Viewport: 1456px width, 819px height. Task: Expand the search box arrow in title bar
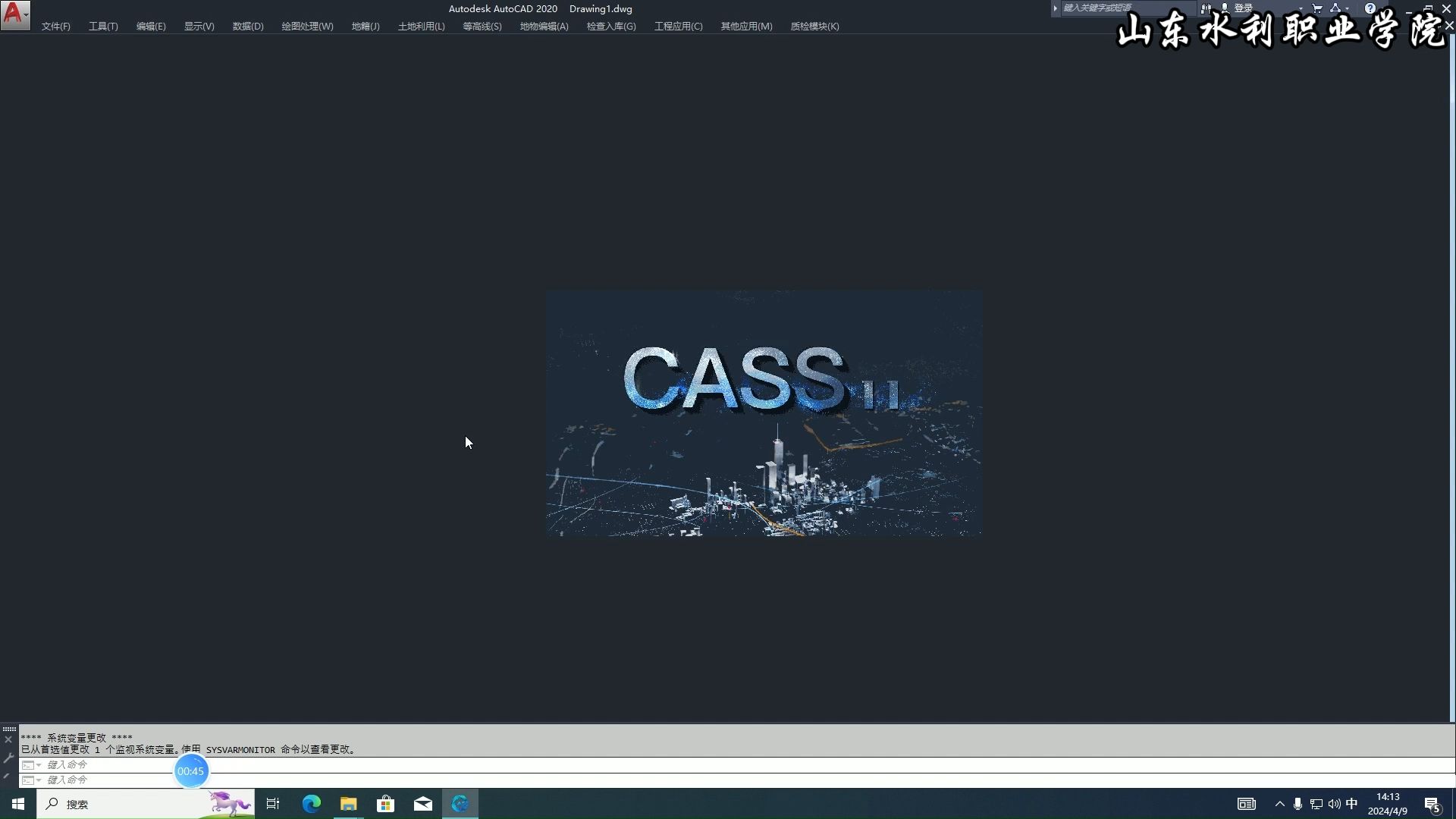tap(1055, 8)
